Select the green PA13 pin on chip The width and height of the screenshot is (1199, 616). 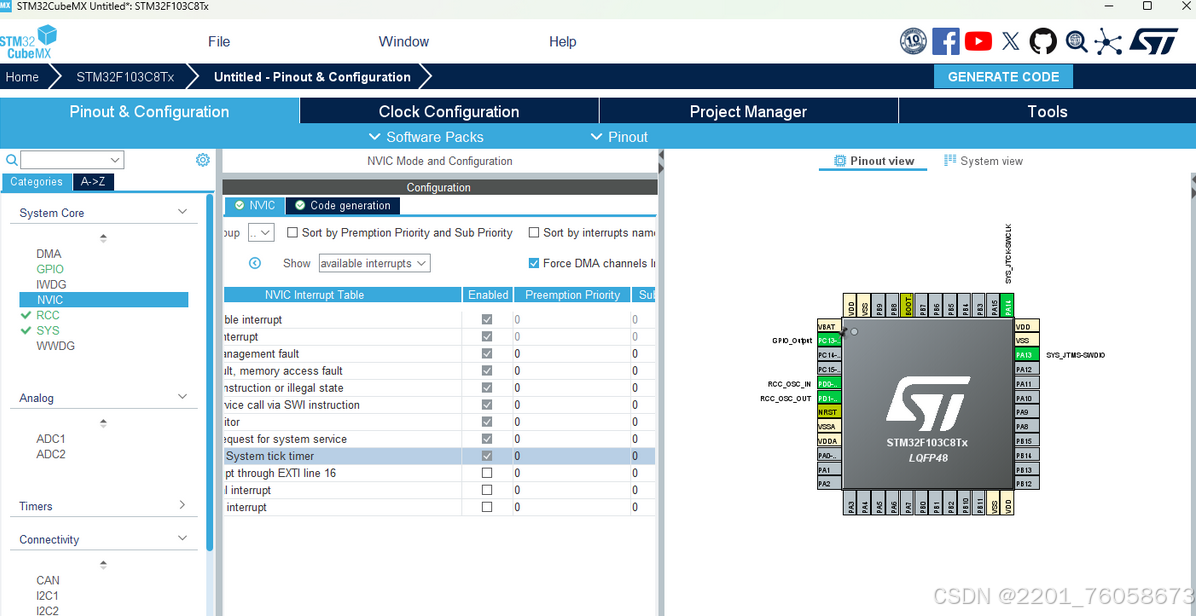[1027, 355]
